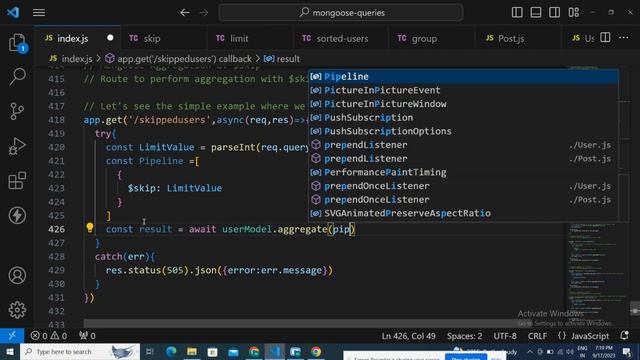Select prependListener from ./User.js
This screenshot has height=360, width=640.
[463, 145]
